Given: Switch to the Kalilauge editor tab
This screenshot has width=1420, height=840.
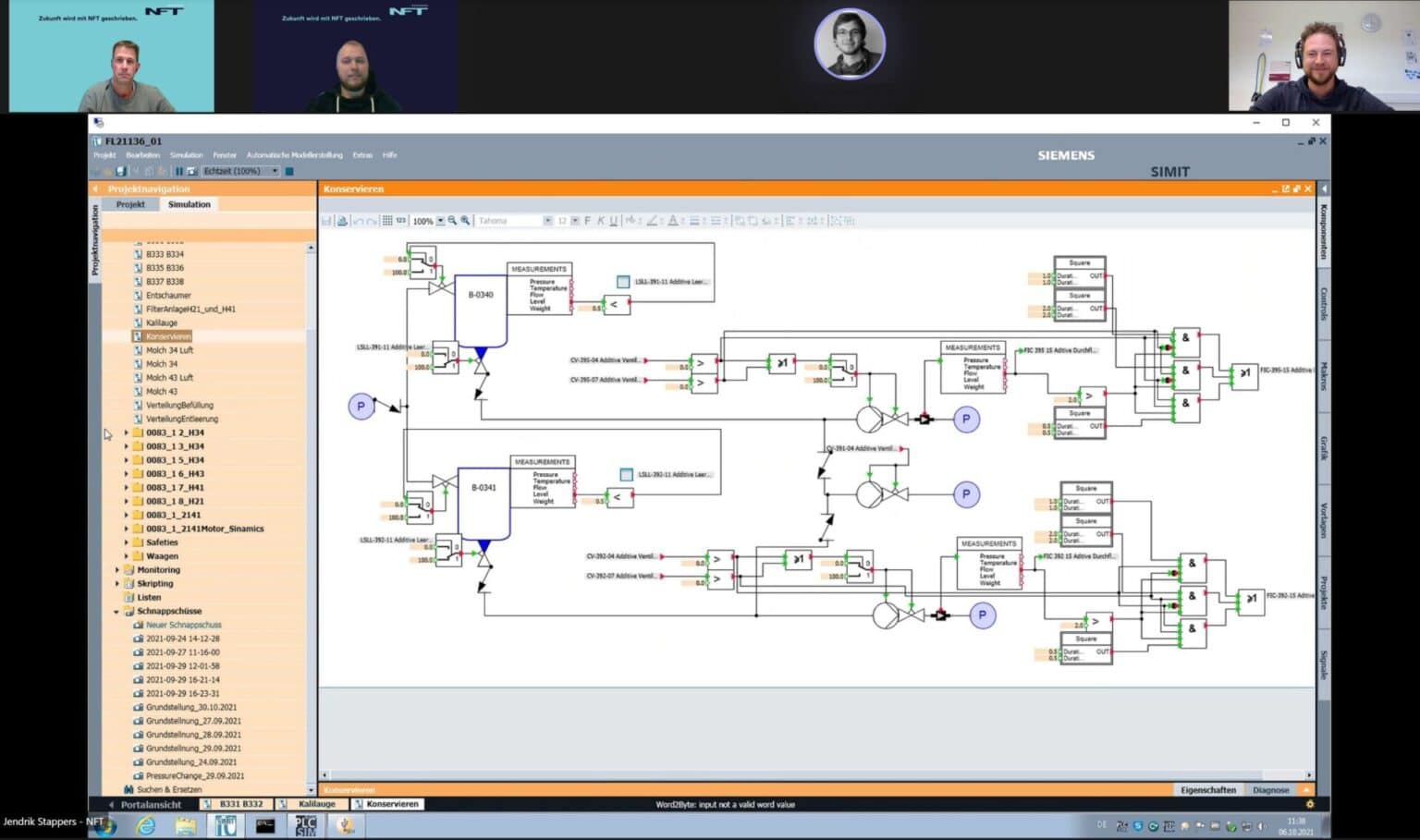Looking at the screenshot, I should point(311,804).
